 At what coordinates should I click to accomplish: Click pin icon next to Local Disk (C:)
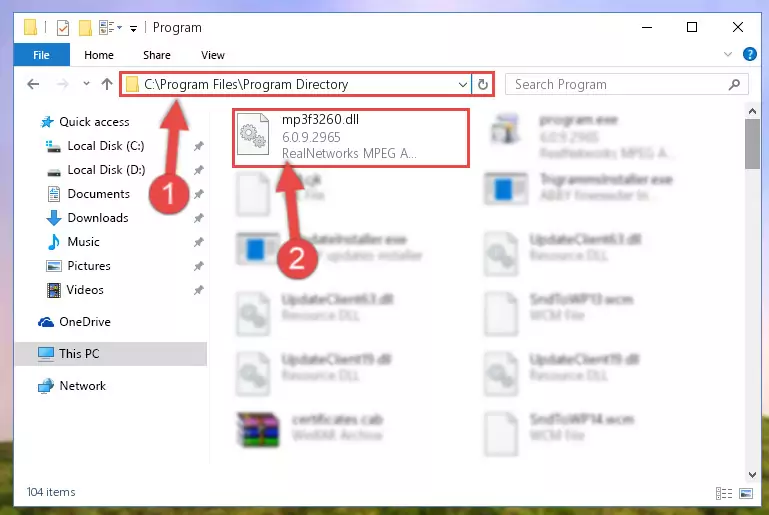click(199, 146)
